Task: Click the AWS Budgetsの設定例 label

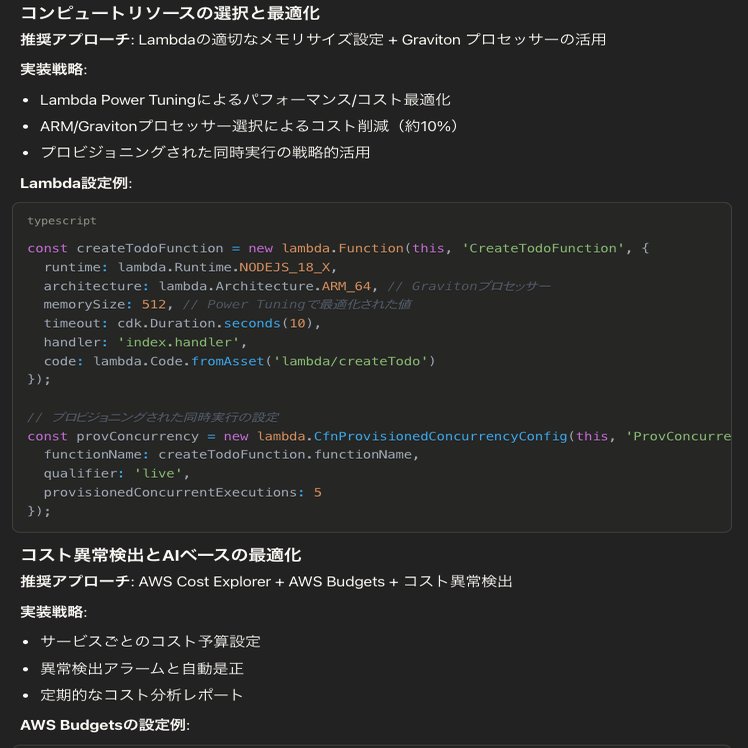Action: [105, 725]
